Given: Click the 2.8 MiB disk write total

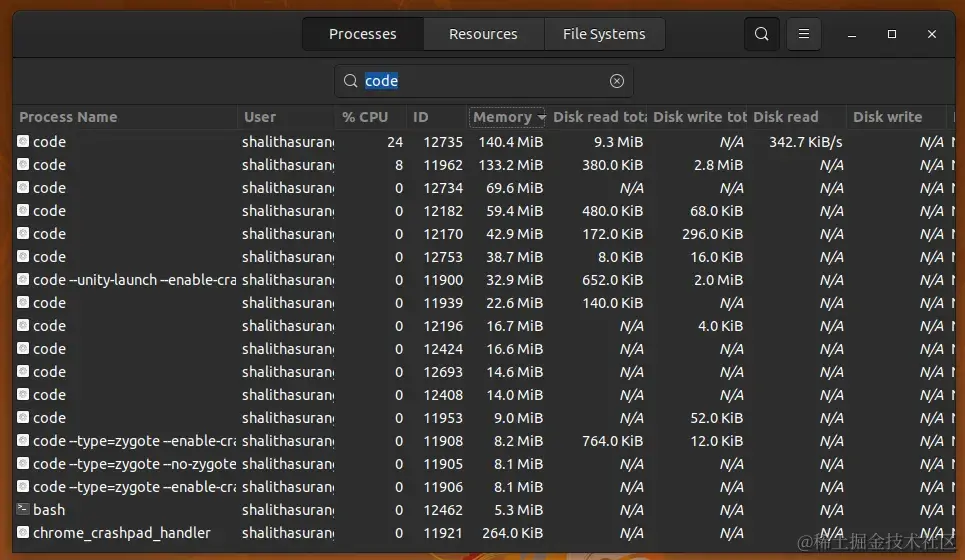Looking at the screenshot, I should (718, 165).
